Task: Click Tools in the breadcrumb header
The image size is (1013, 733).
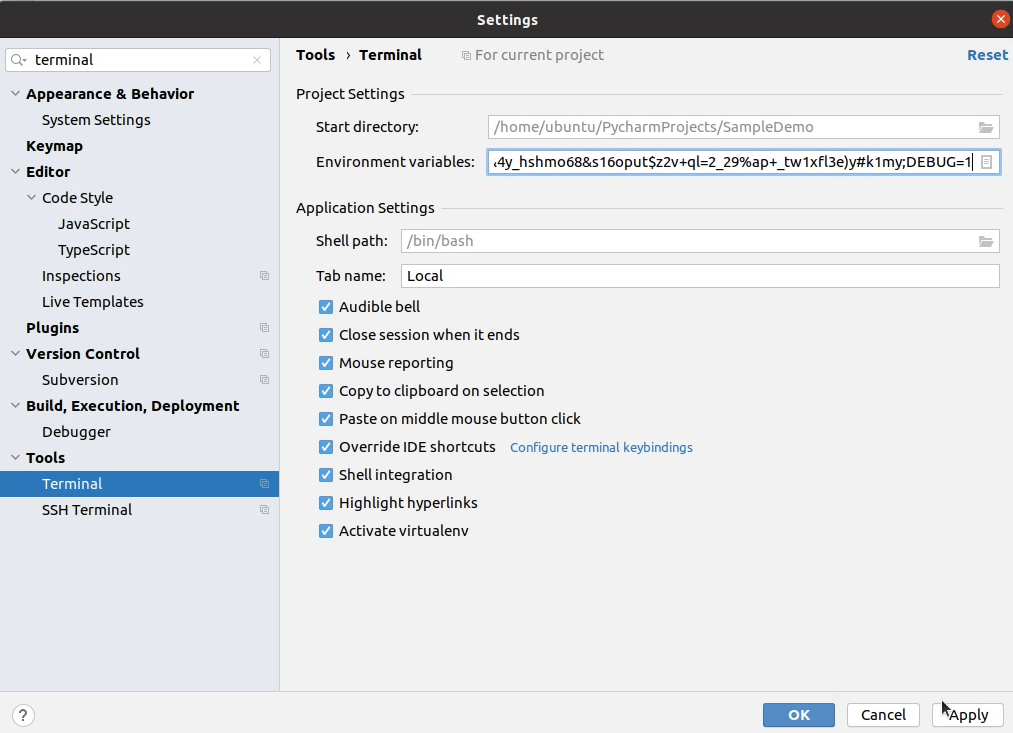Action: click(316, 55)
